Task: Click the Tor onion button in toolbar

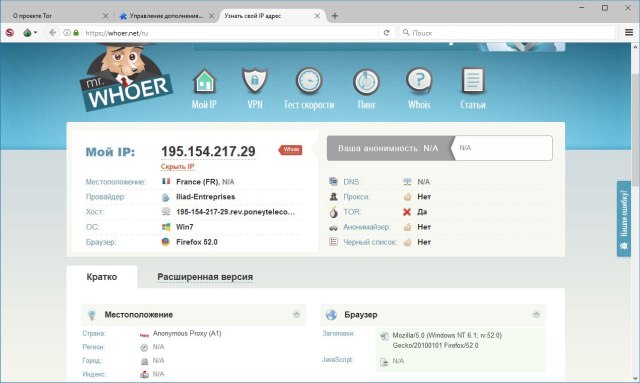Action: coord(27,33)
